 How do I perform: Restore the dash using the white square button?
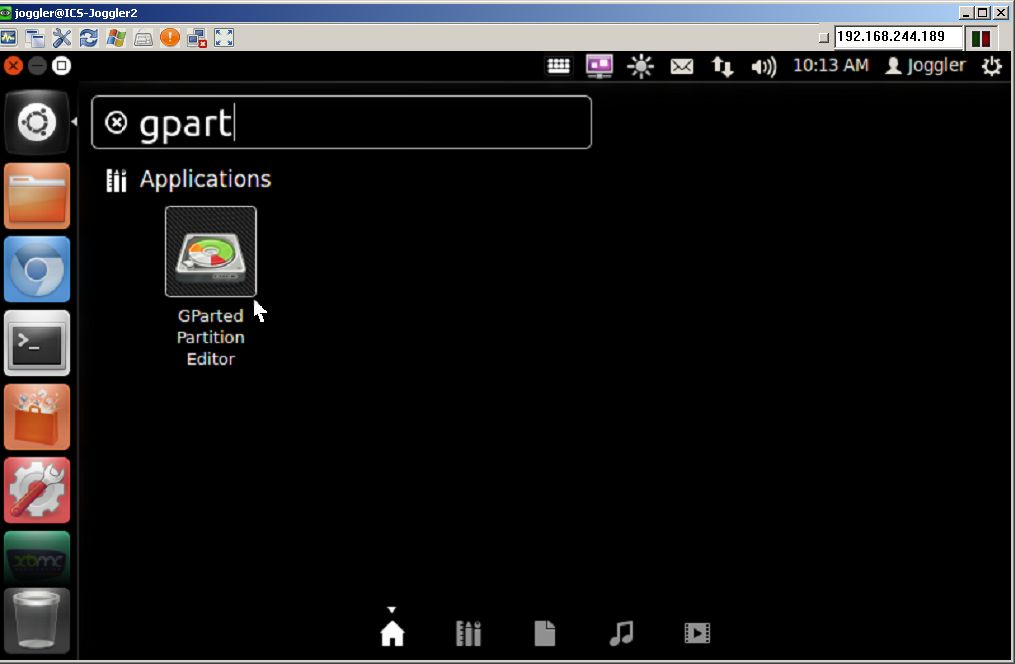pos(61,65)
